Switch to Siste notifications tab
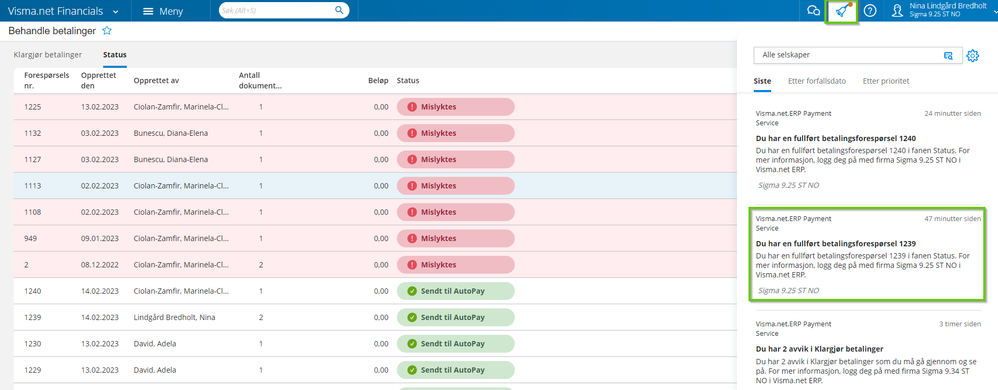998x390 pixels. 762,81
